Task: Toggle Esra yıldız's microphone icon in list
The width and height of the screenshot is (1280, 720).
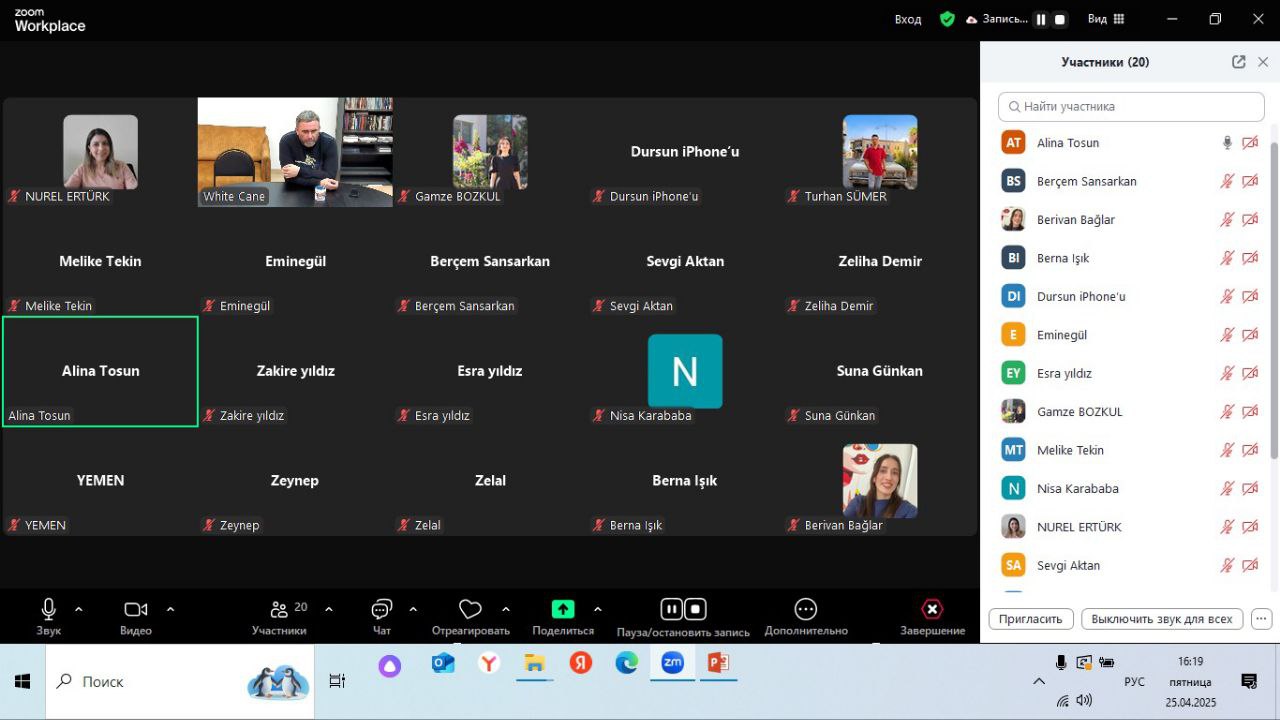Action: (x=1227, y=374)
